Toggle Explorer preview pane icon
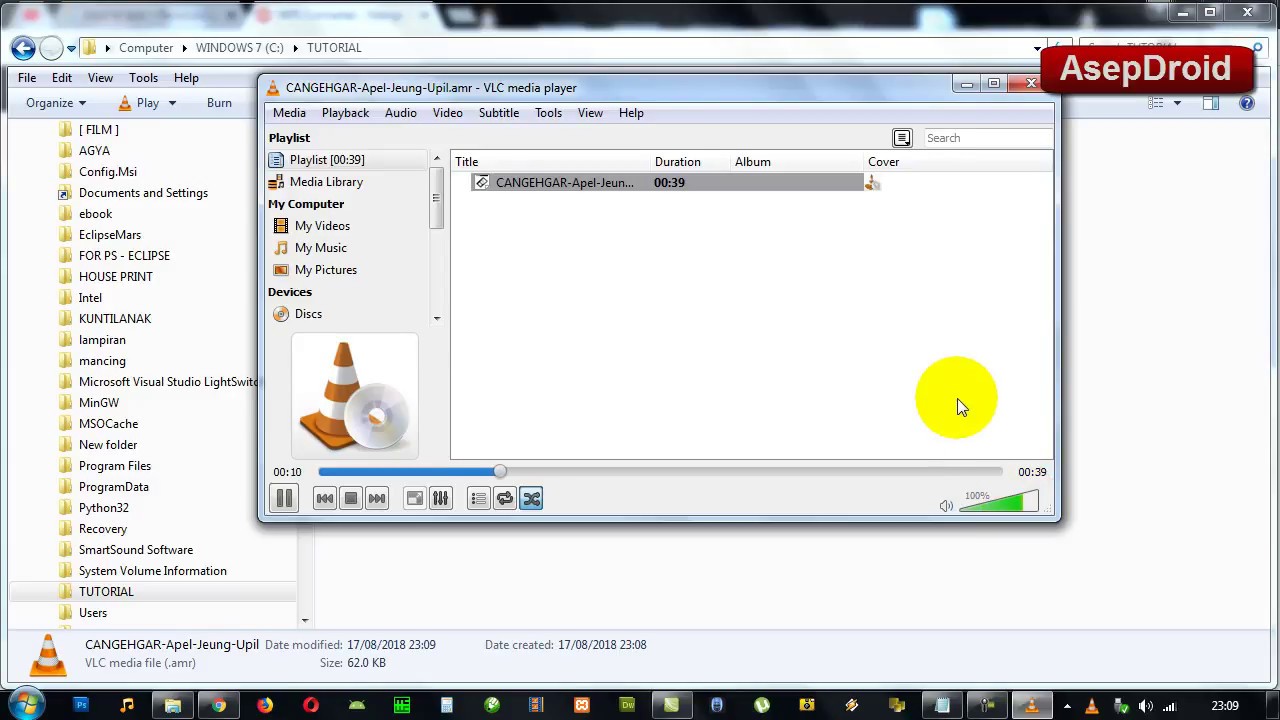The image size is (1280, 720). point(1211,103)
